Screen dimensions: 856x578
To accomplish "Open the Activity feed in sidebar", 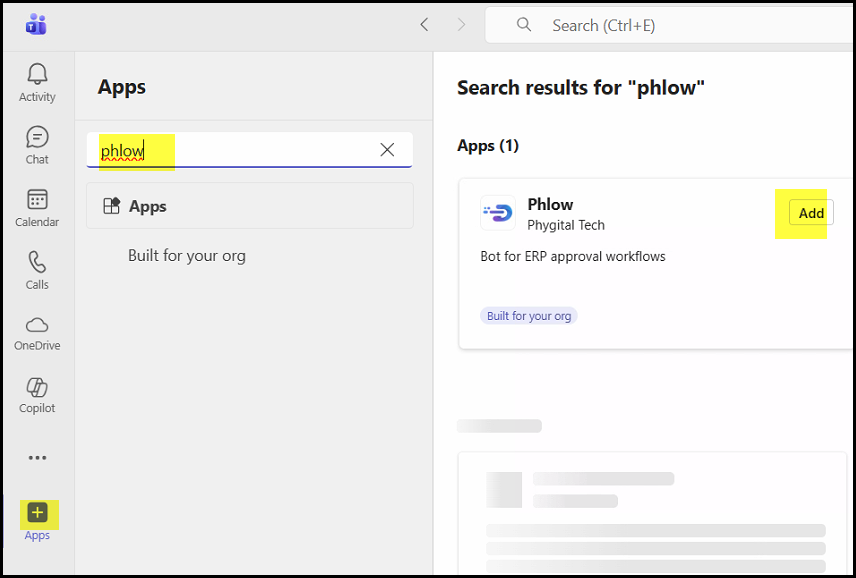I will 37,82.
